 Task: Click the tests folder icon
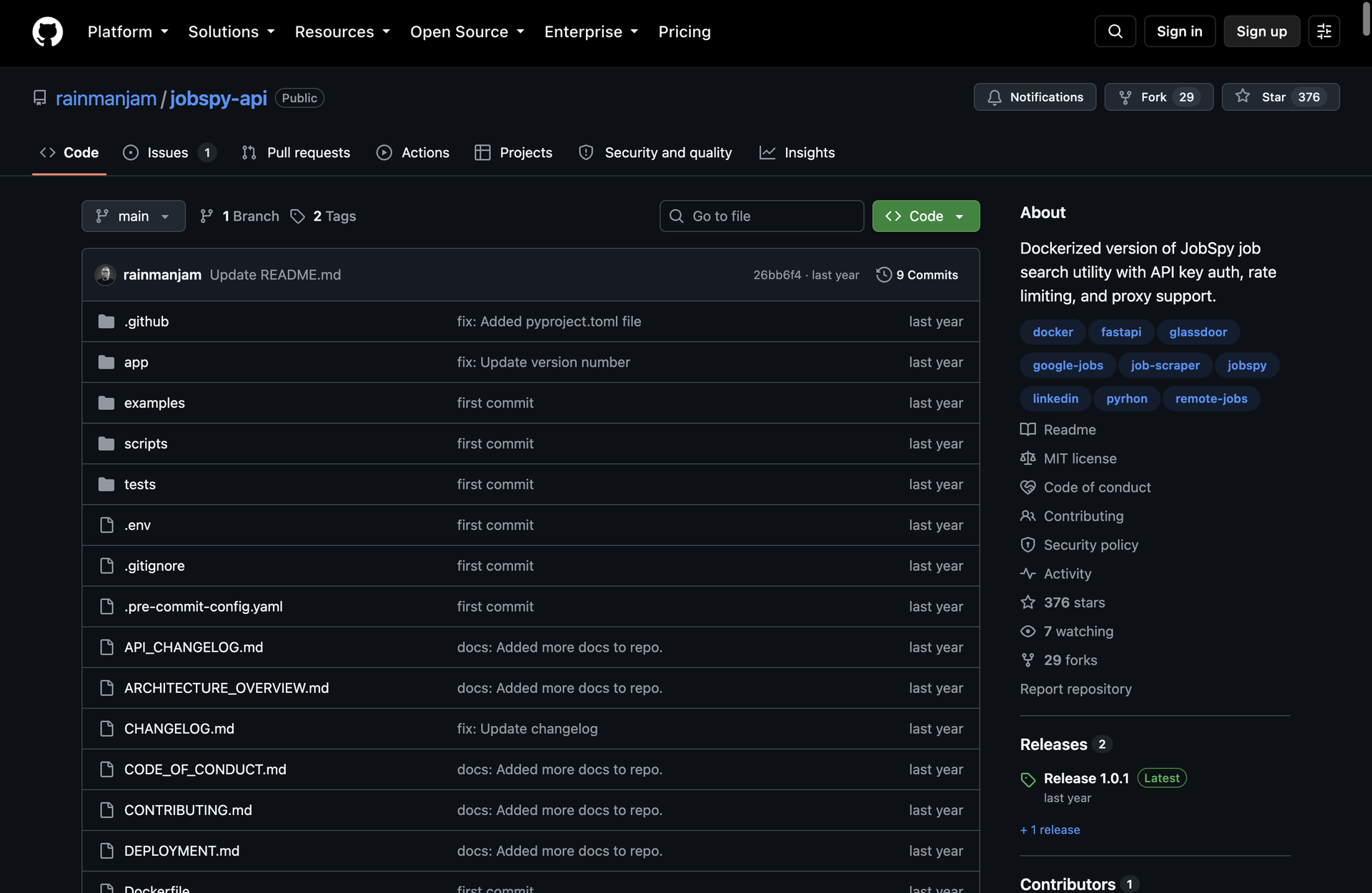(106, 484)
